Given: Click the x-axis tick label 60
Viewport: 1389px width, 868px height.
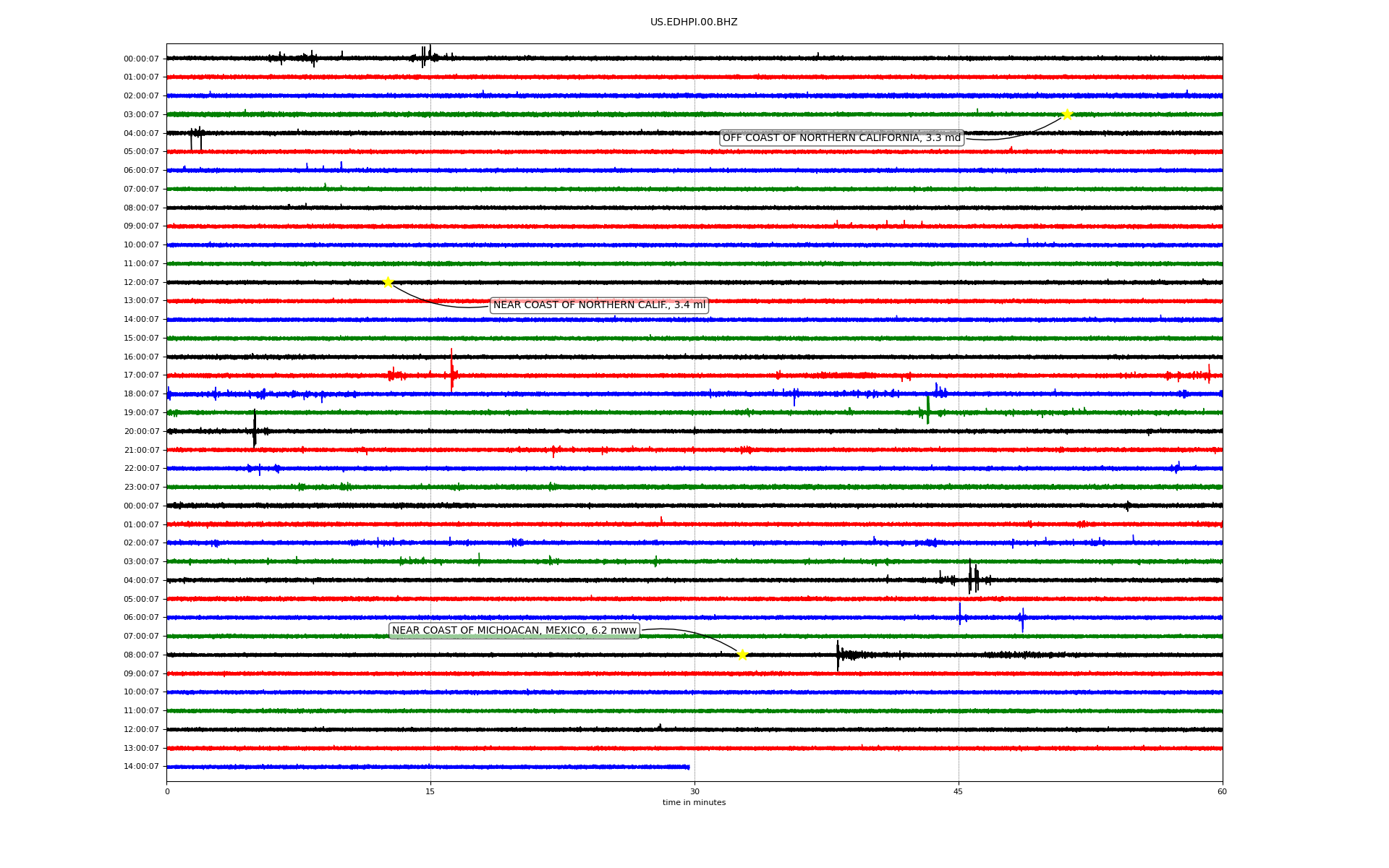Looking at the screenshot, I should pyautogui.click(x=1222, y=791).
